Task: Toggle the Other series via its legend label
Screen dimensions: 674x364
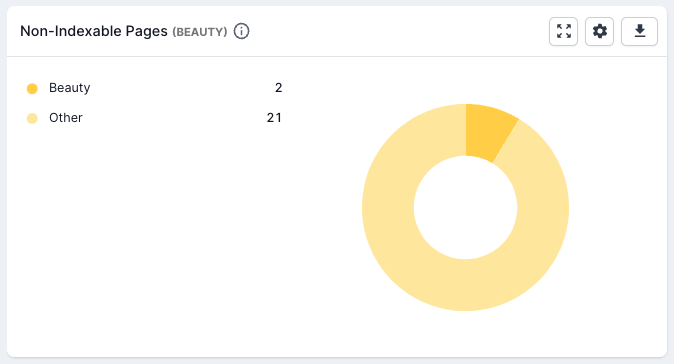Action: coord(66,118)
